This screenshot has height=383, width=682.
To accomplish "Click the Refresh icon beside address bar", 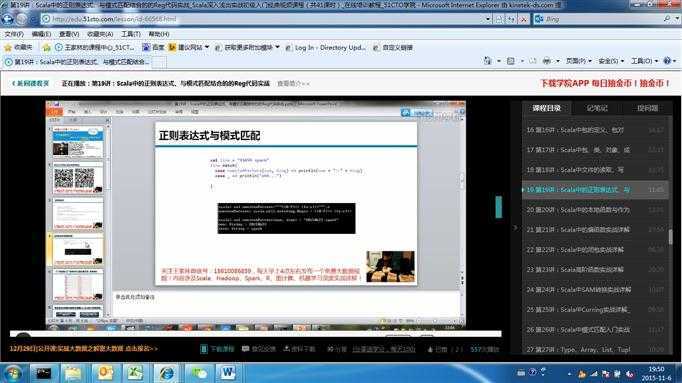I will point(512,19).
